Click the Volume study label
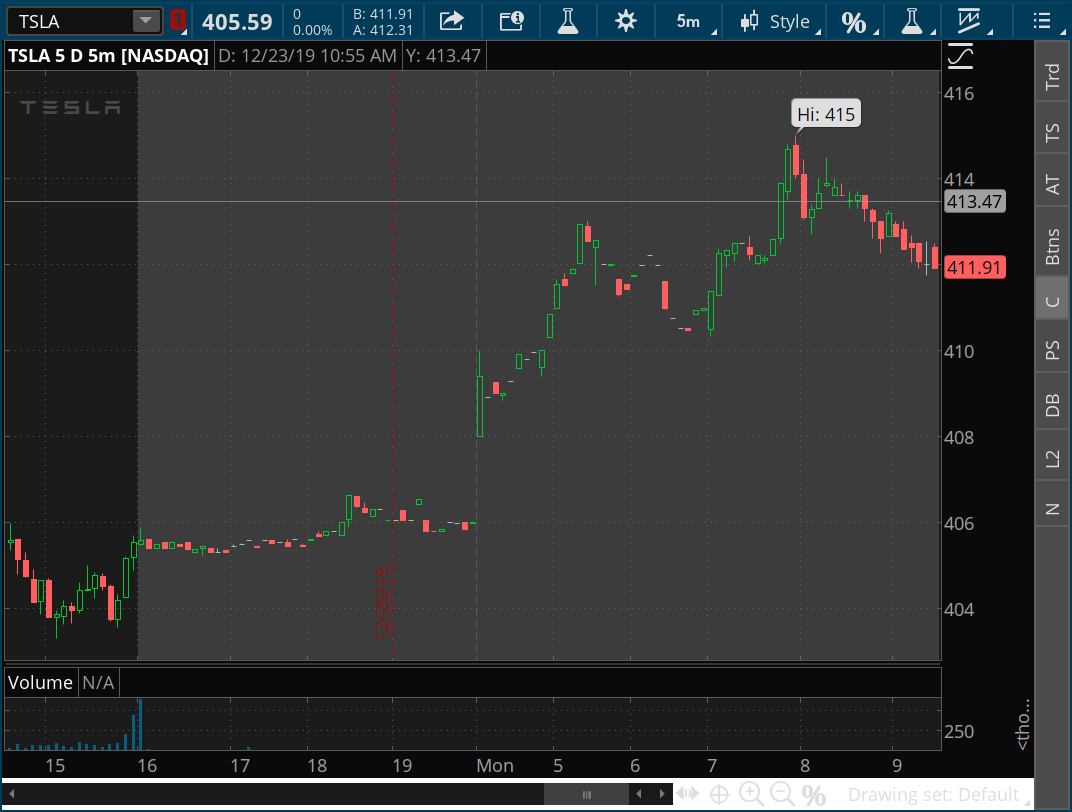This screenshot has height=812, width=1072. (x=40, y=682)
